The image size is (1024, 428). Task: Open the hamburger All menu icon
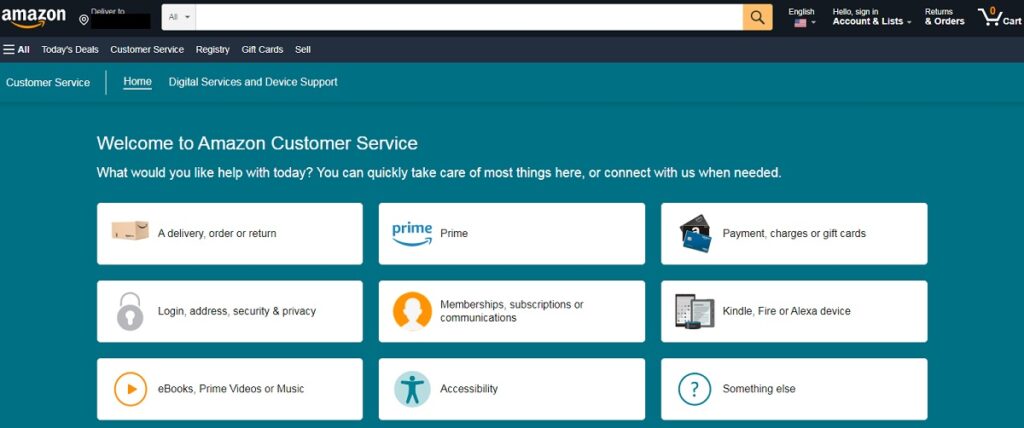9,50
